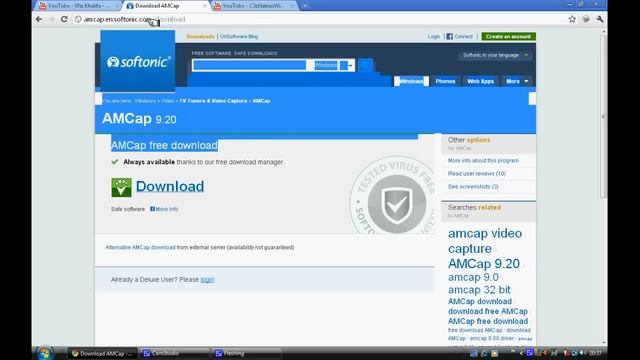Reload the page with the refresh icon

click(x=64, y=19)
